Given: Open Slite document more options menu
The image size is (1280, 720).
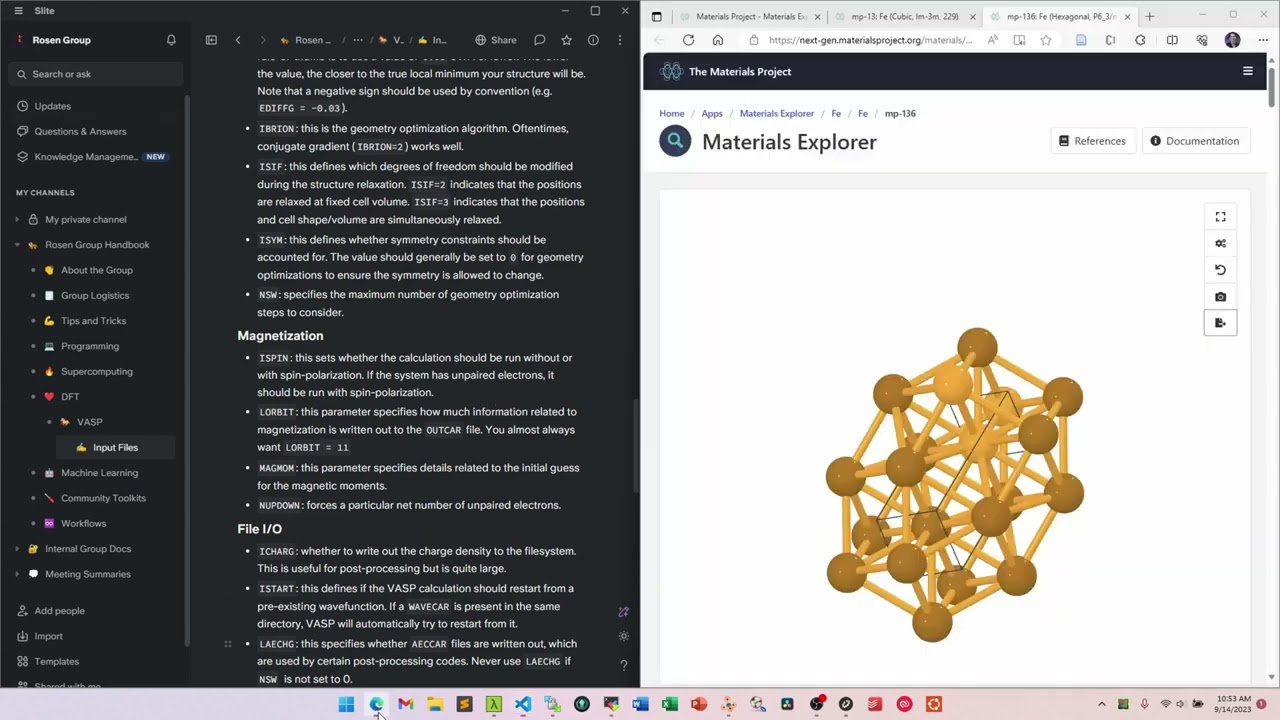Looking at the screenshot, I should (x=620, y=40).
